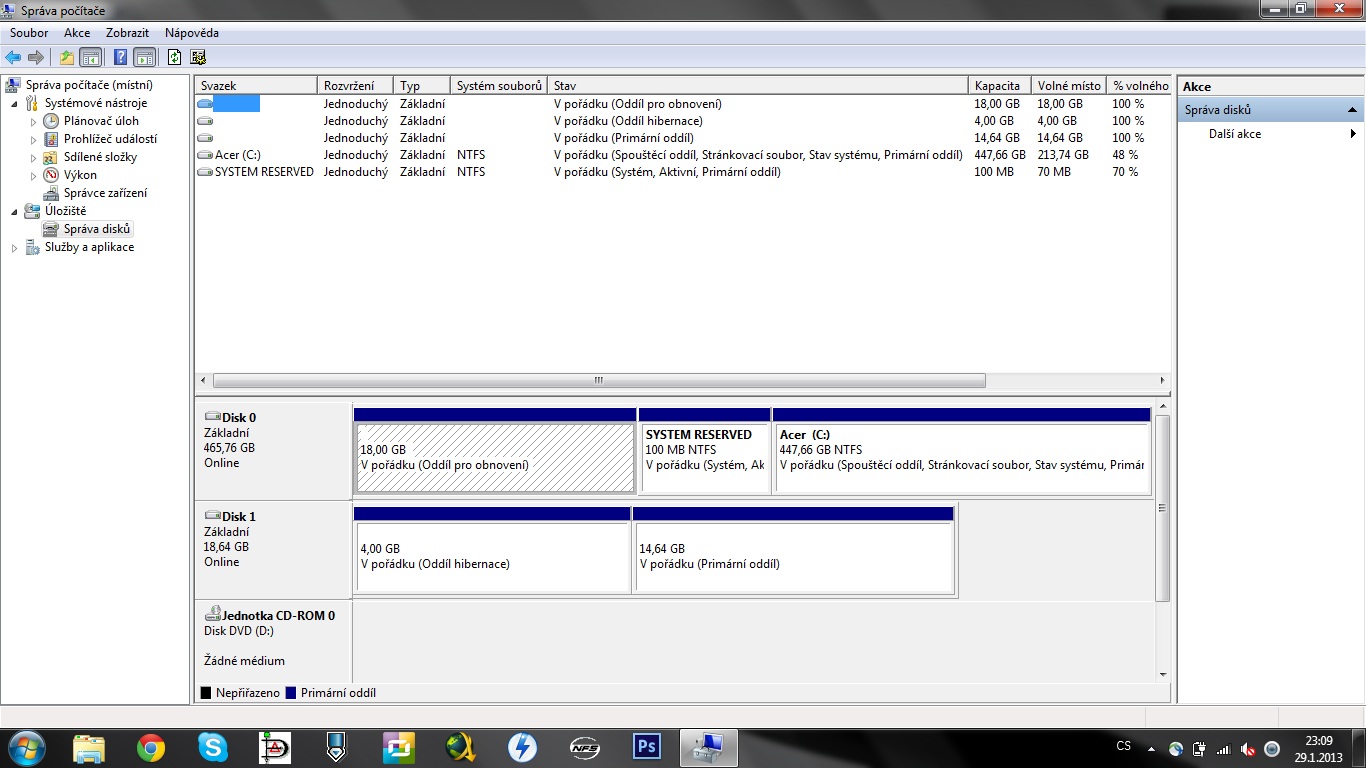
Task: Open Photoshop from the taskbar
Action: pyautogui.click(x=647, y=747)
